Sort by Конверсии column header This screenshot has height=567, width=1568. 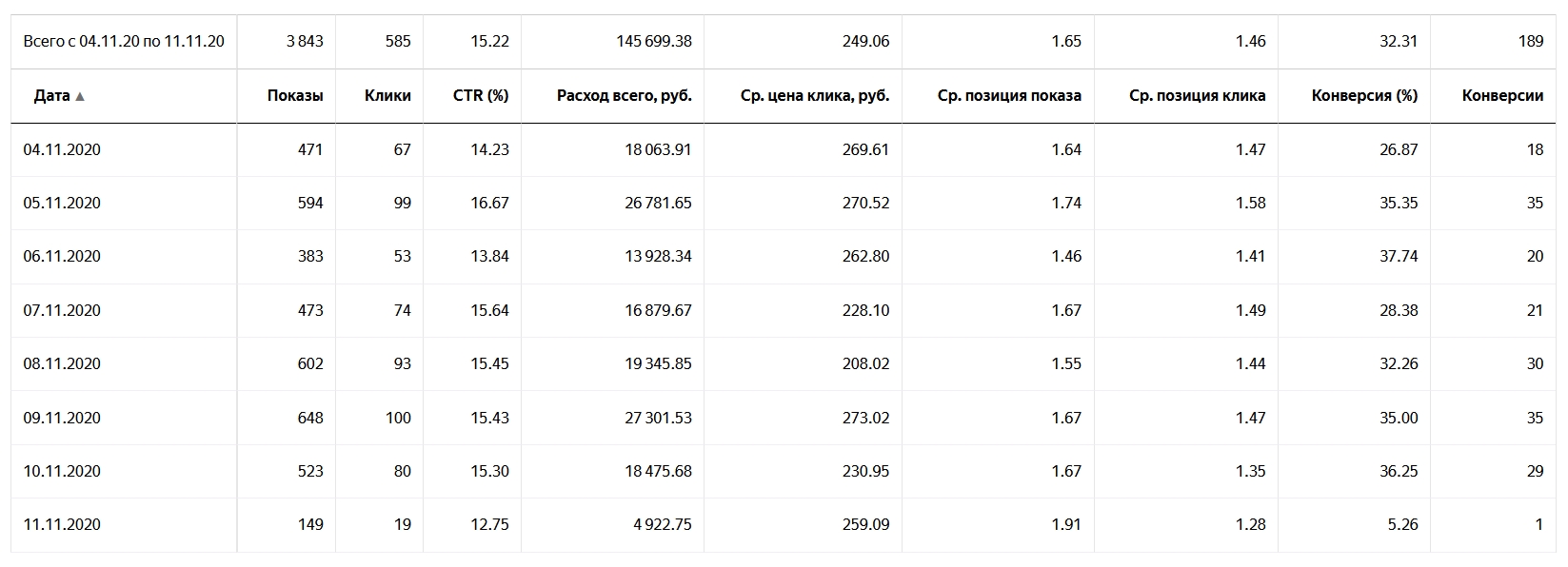(1502, 96)
